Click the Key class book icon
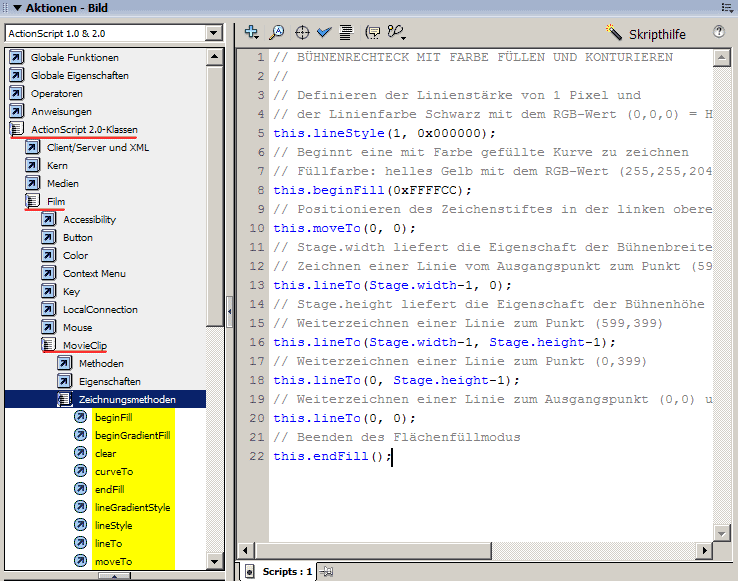738x581 pixels. tap(48, 291)
